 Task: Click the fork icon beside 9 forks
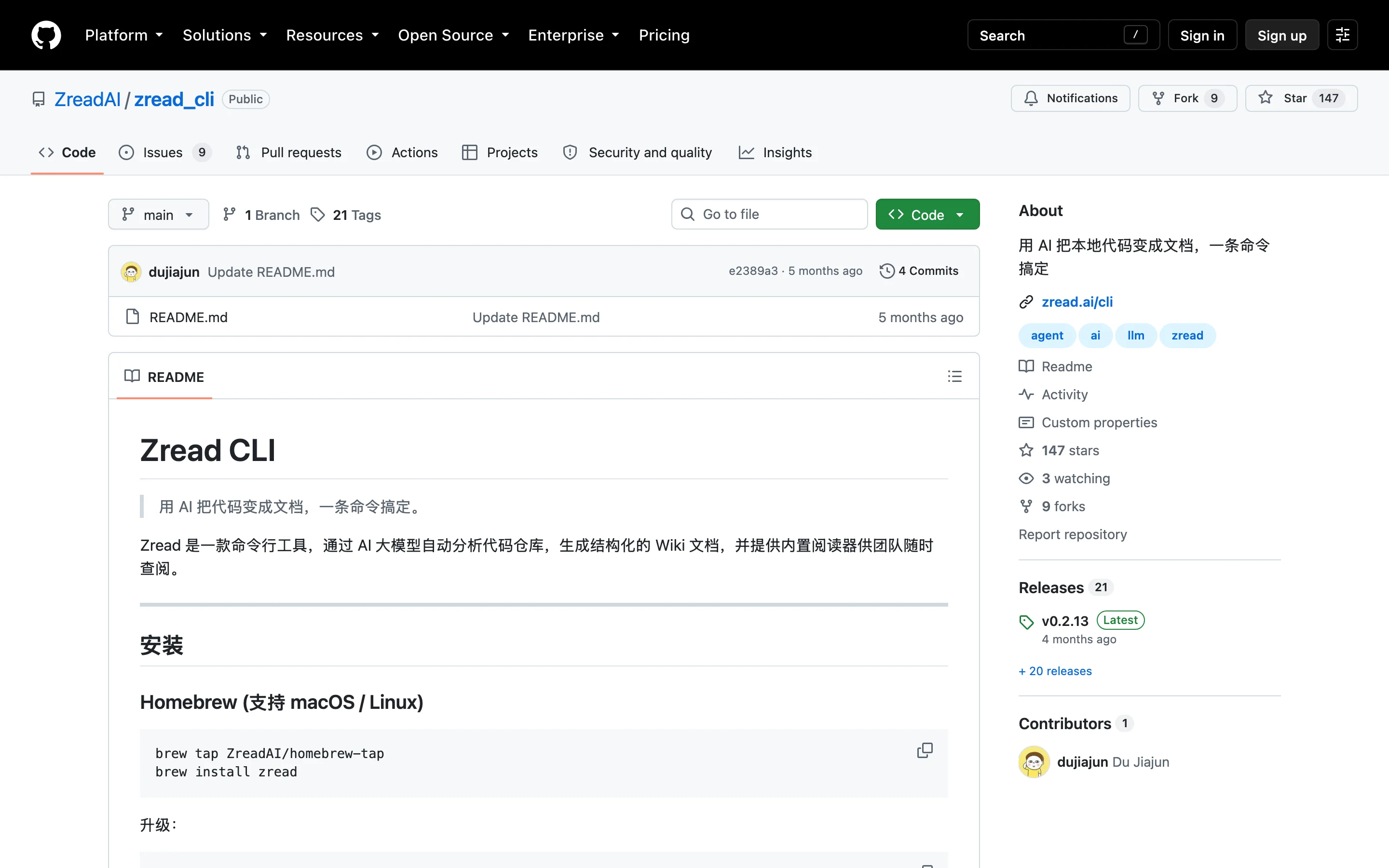coord(1026,506)
